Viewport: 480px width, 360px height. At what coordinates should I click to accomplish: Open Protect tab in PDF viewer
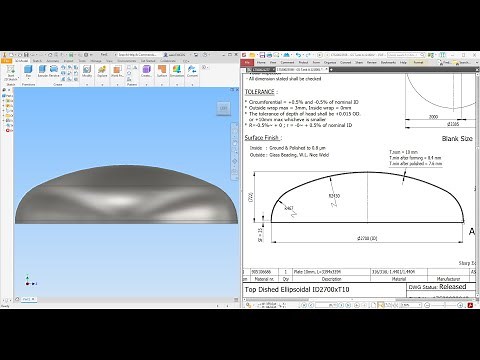click(303, 62)
